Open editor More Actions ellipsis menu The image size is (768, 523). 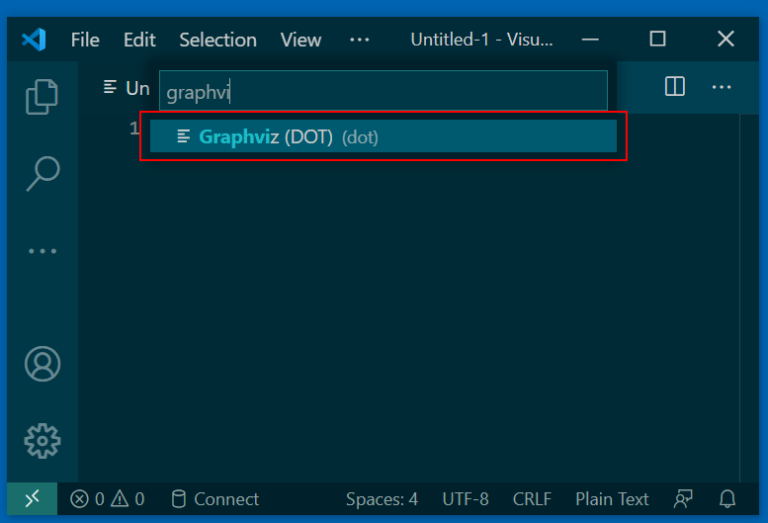point(722,87)
